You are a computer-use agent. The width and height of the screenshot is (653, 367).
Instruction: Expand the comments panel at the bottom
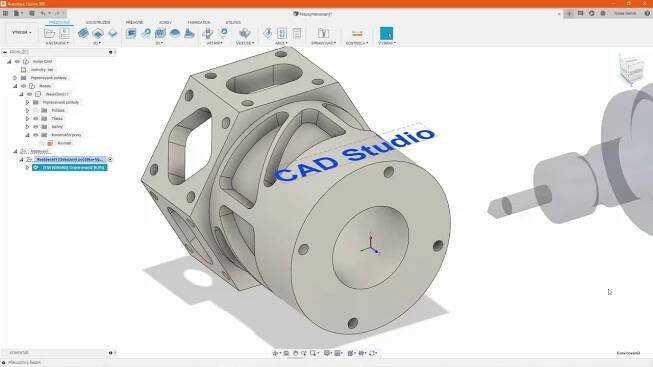click(x=110, y=353)
